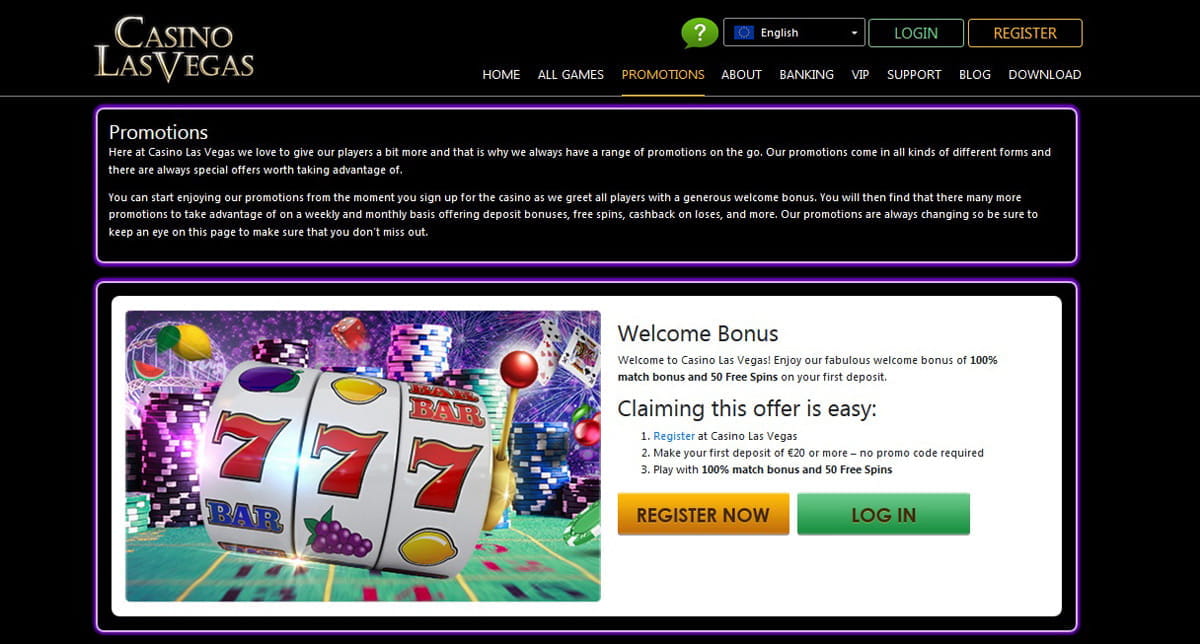Screen dimensions: 1200x644
Task: Click the Register link in step one
Action: 674,436
